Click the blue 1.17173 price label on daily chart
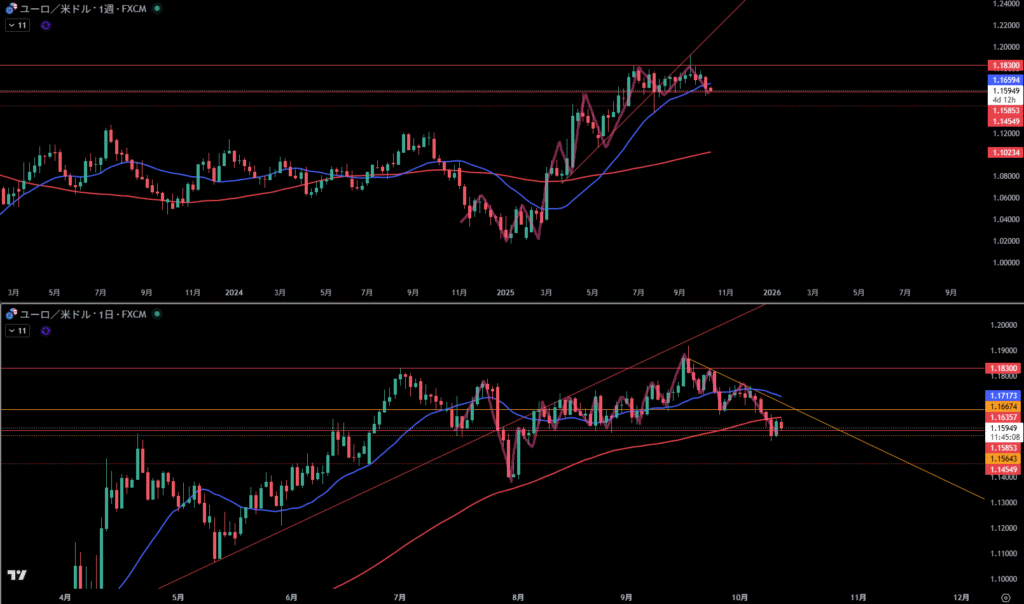This screenshot has width=1024, height=604. click(x=1003, y=396)
